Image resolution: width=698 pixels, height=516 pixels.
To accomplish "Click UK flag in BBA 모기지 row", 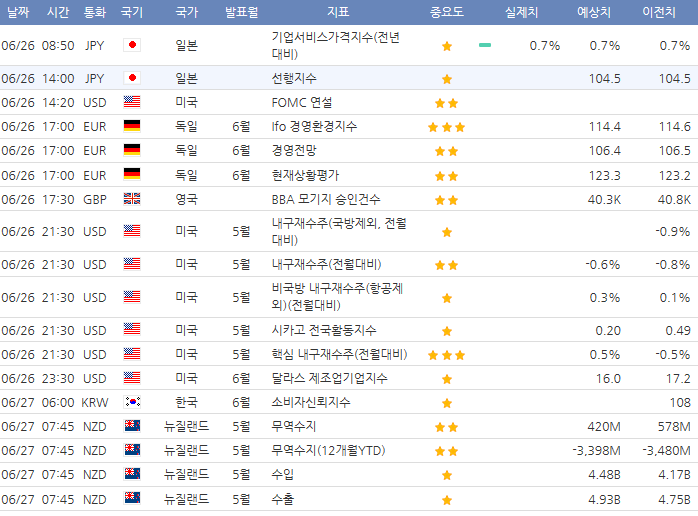I will point(132,199).
